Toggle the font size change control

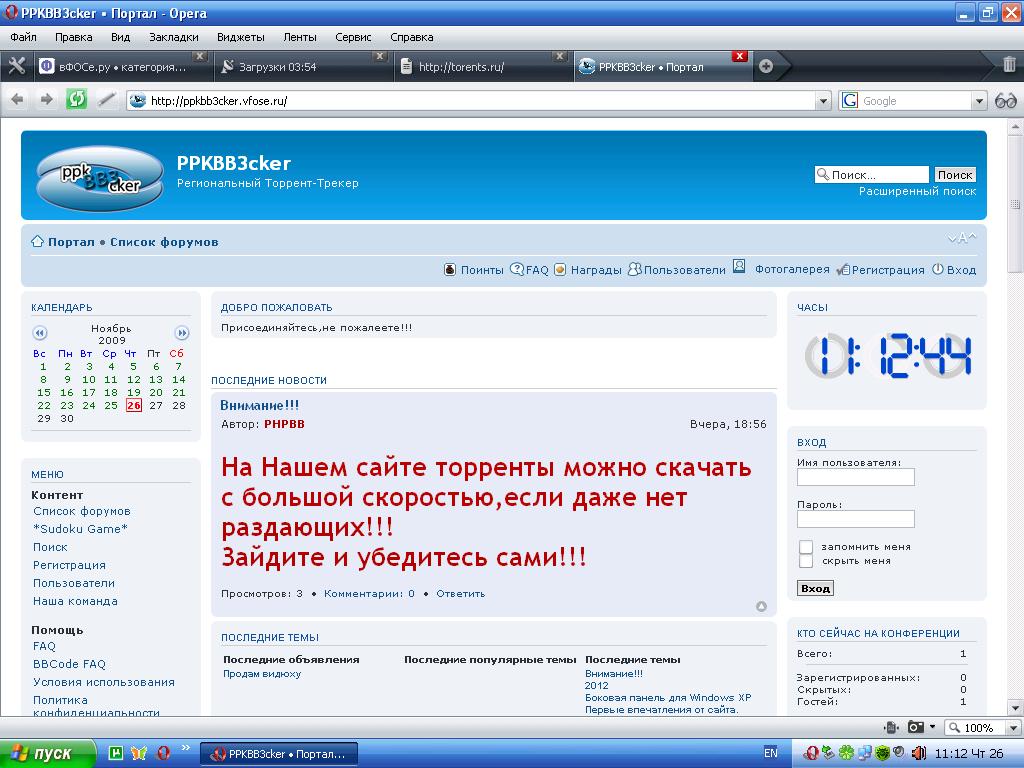[961, 238]
